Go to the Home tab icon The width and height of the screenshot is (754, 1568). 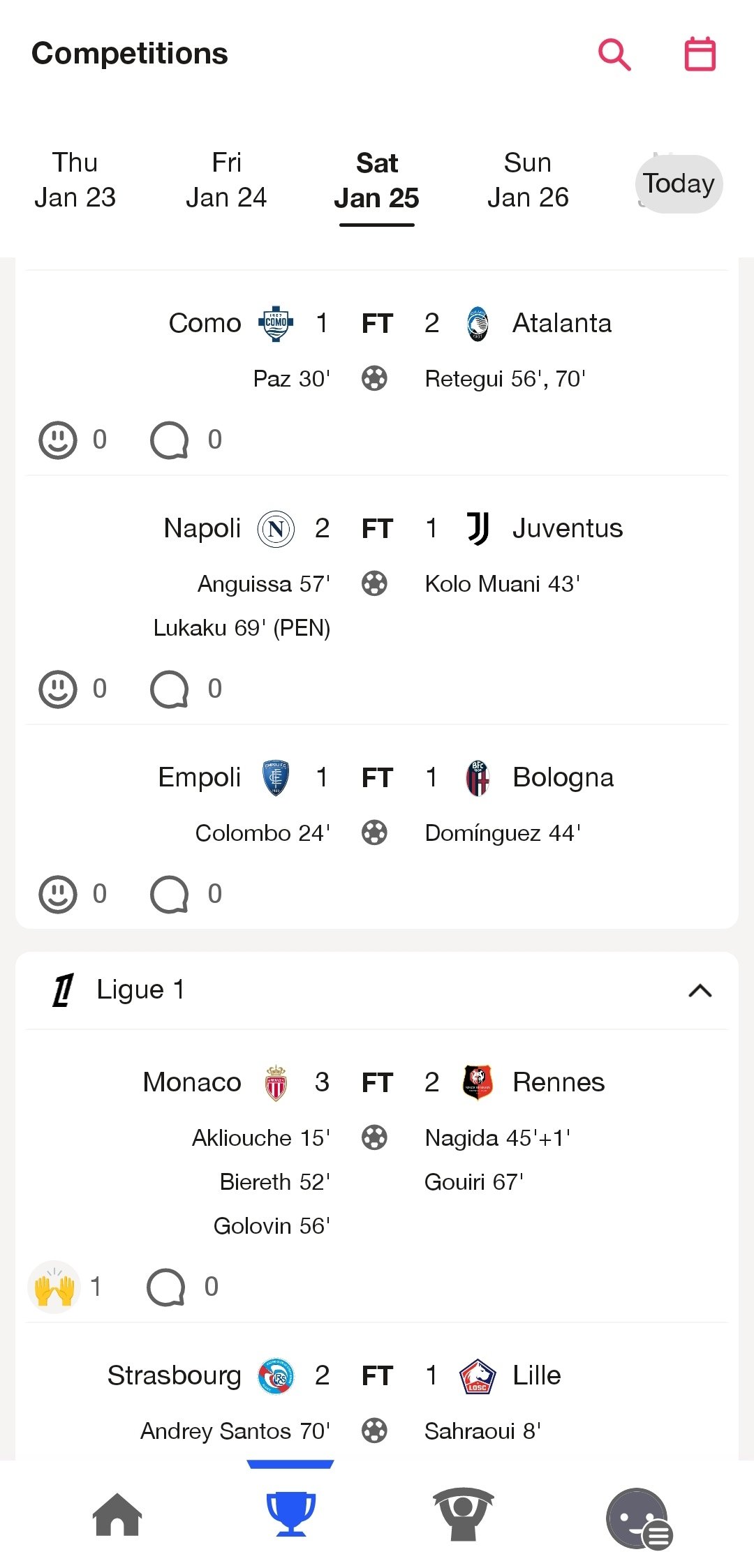coord(117,1514)
